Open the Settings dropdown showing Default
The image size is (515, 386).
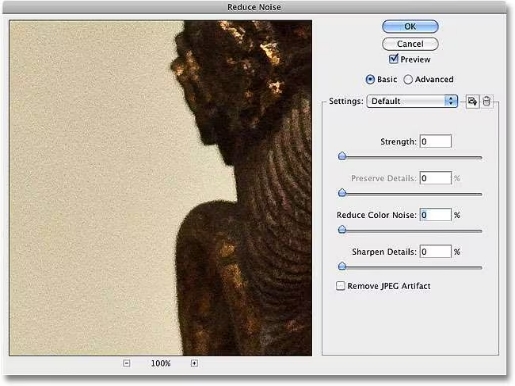[412, 101]
